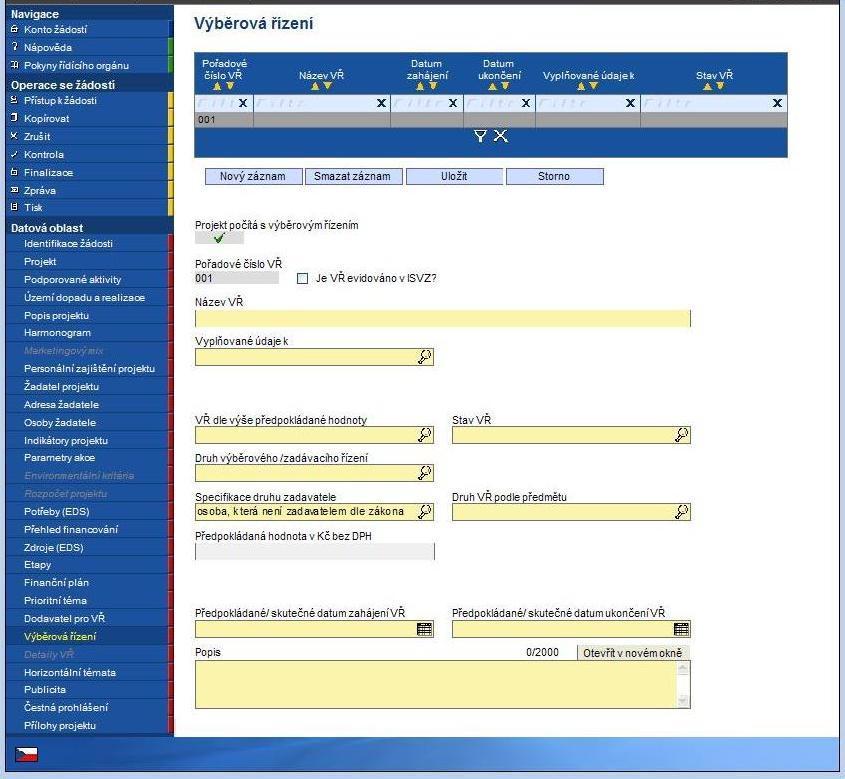
Task: Click the Konto žádostí sidebar icon
Action: coord(15,29)
